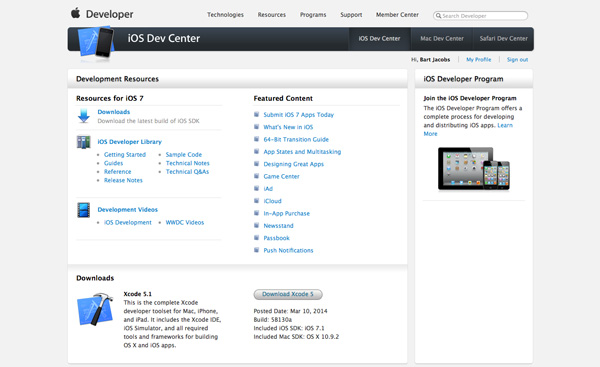
Task: Open the Sample Code link
Action: click(x=184, y=155)
